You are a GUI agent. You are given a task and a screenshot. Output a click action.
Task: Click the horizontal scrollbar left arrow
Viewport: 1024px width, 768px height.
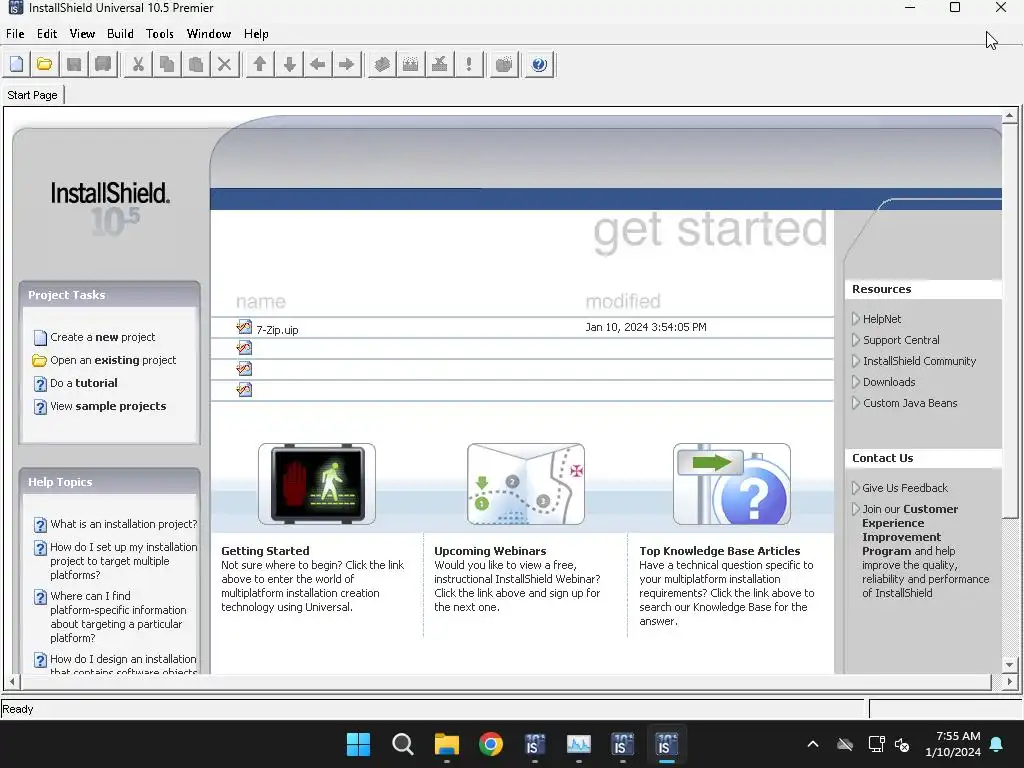click(12, 681)
